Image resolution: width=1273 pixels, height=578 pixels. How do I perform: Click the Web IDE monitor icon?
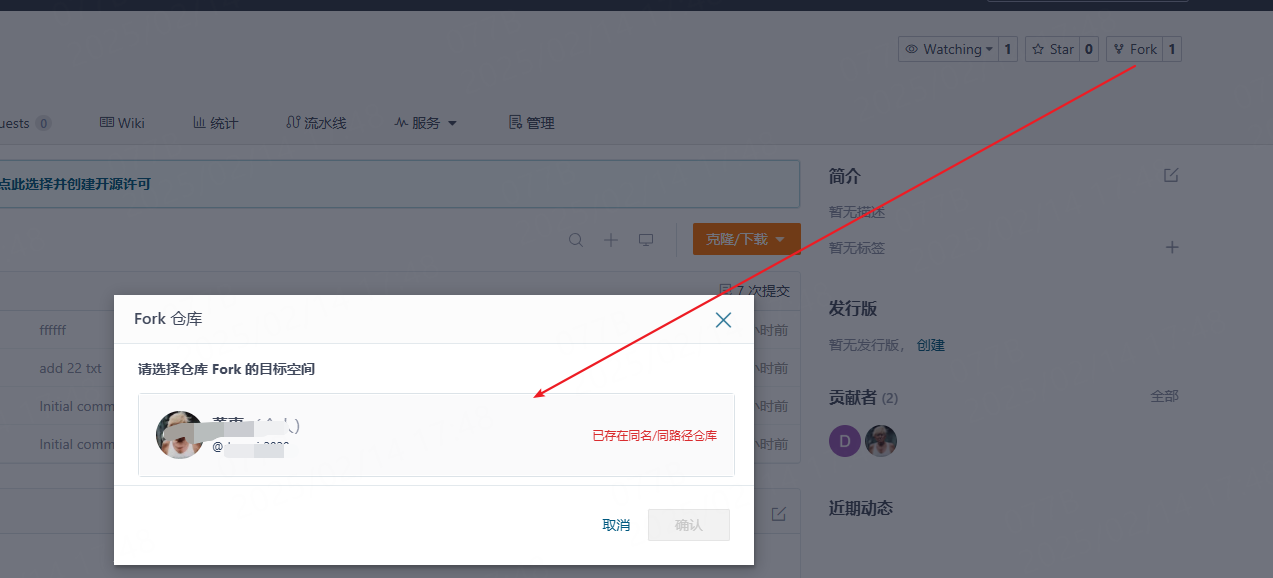pos(646,240)
